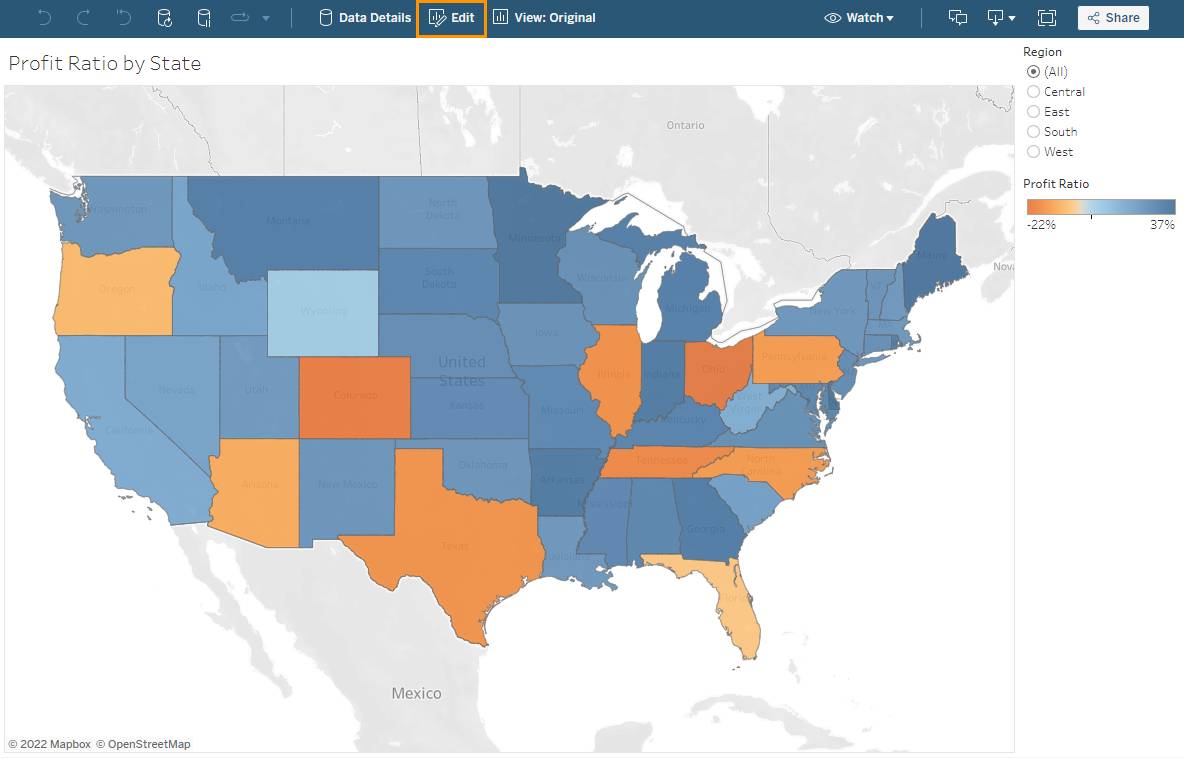Screen dimensions: 1184x759
Task: Select the West region radio button
Action: pyautogui.click(x=1034, y=152)
